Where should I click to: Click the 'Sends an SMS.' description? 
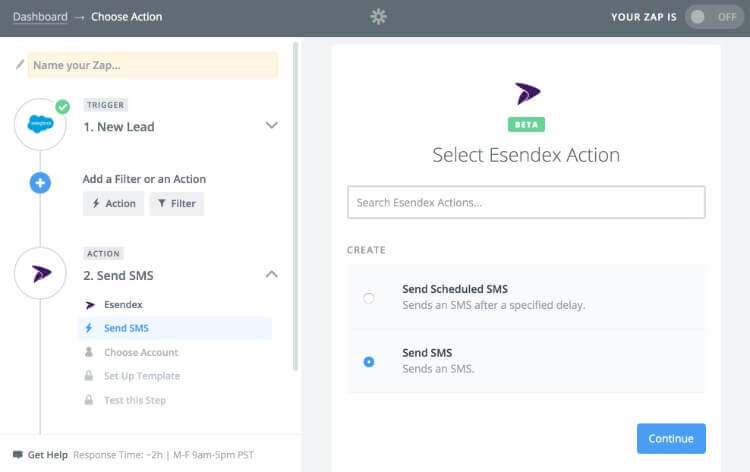438,369
